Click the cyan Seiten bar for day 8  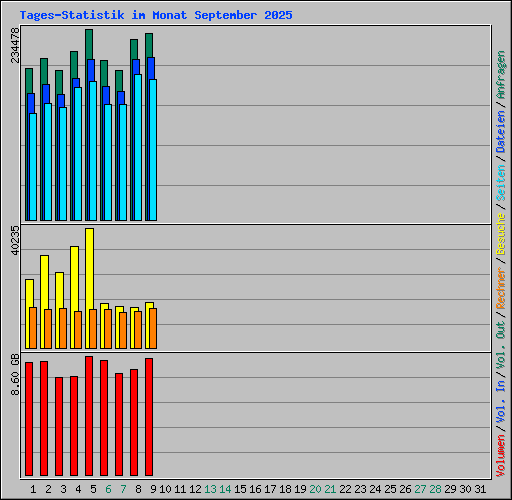tap(138, 148)
